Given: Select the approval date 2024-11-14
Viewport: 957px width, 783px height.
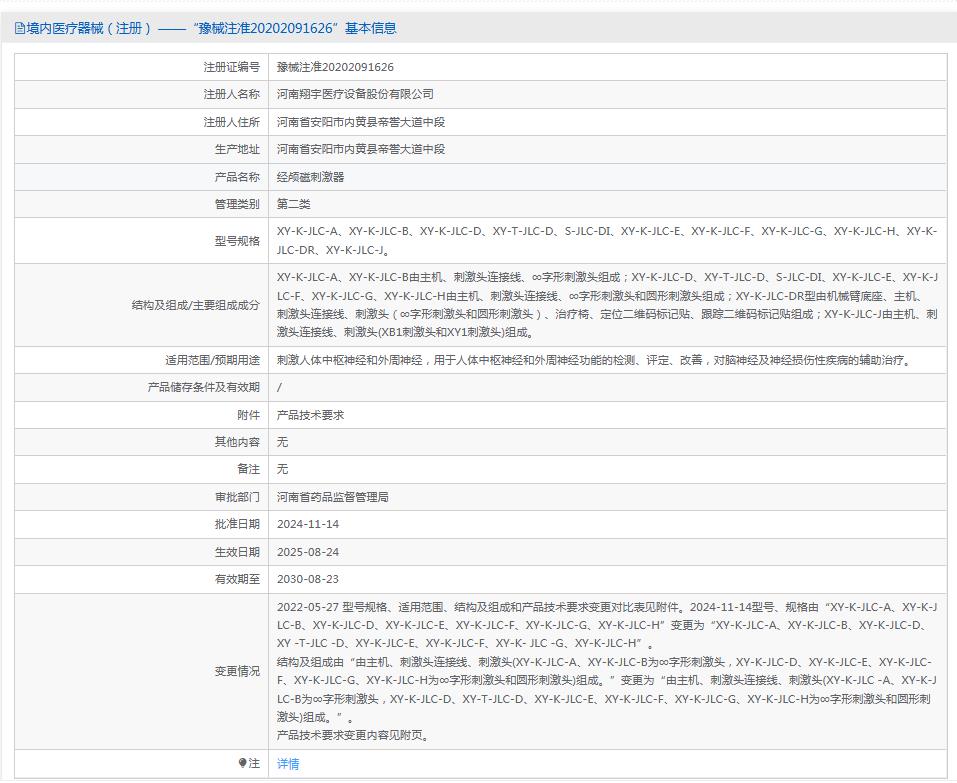Looking at the screenshot, I should (x=308, y=524).
